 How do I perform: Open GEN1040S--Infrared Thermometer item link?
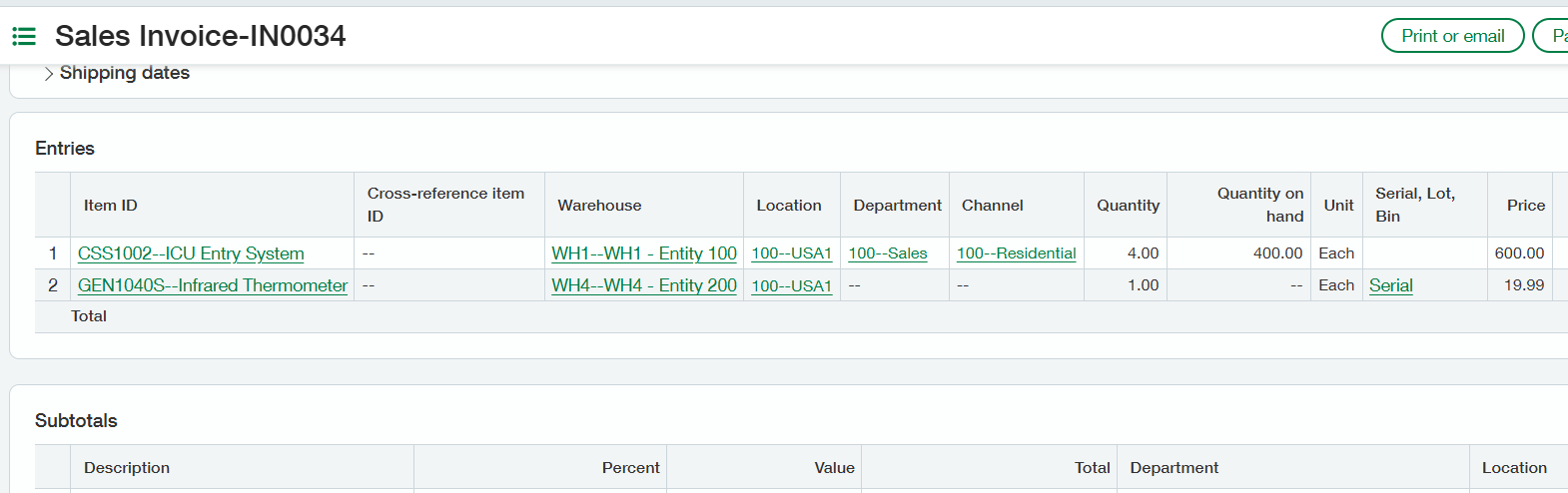(213, 285)
